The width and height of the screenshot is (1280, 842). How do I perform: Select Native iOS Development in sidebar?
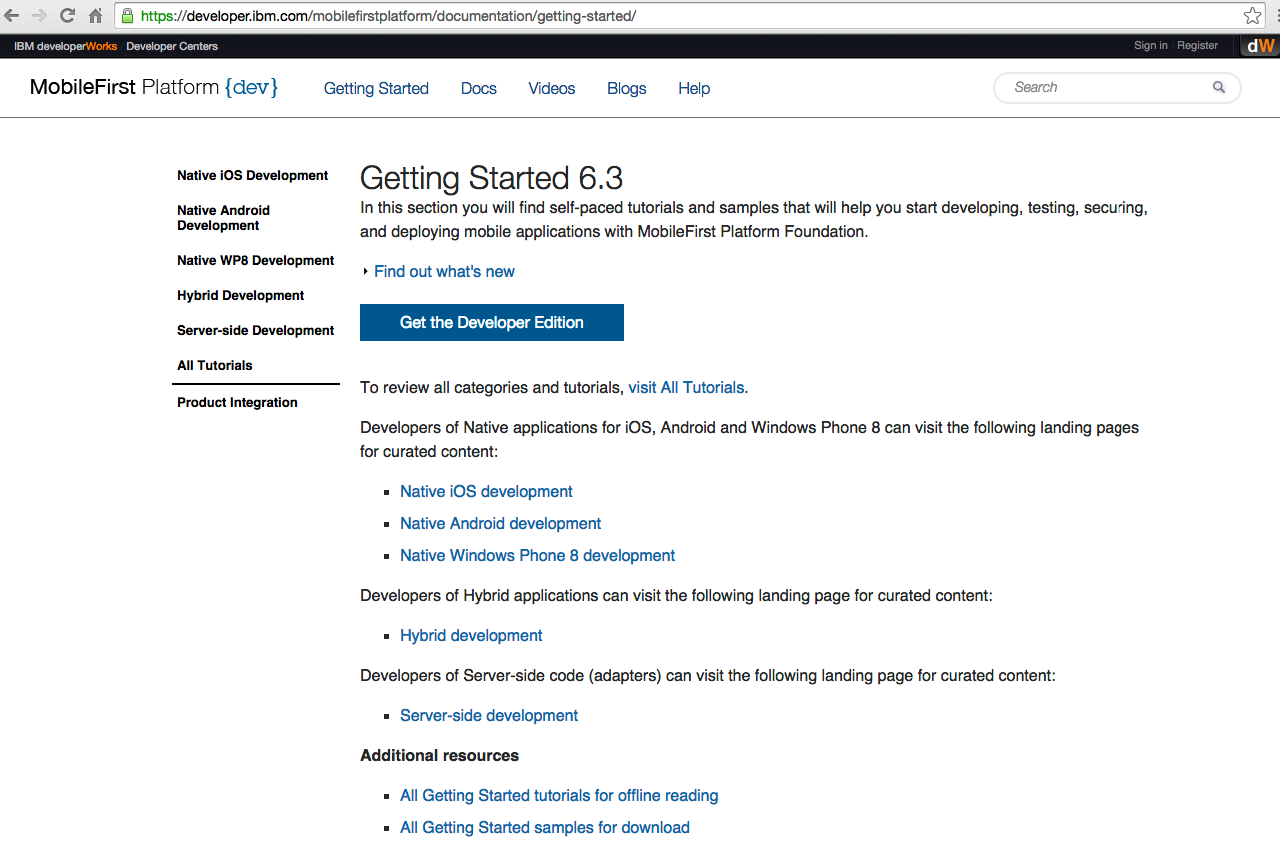[253, 175]
